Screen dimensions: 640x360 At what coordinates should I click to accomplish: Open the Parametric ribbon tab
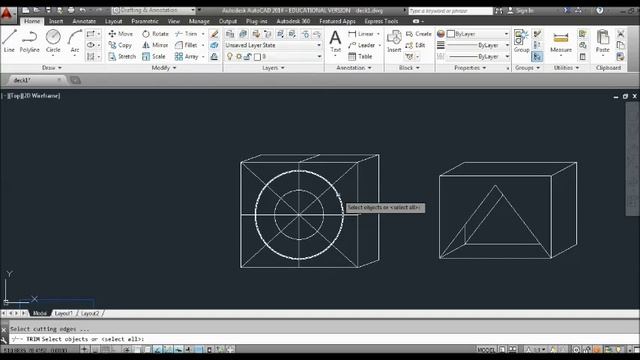[x=145, y=21]
